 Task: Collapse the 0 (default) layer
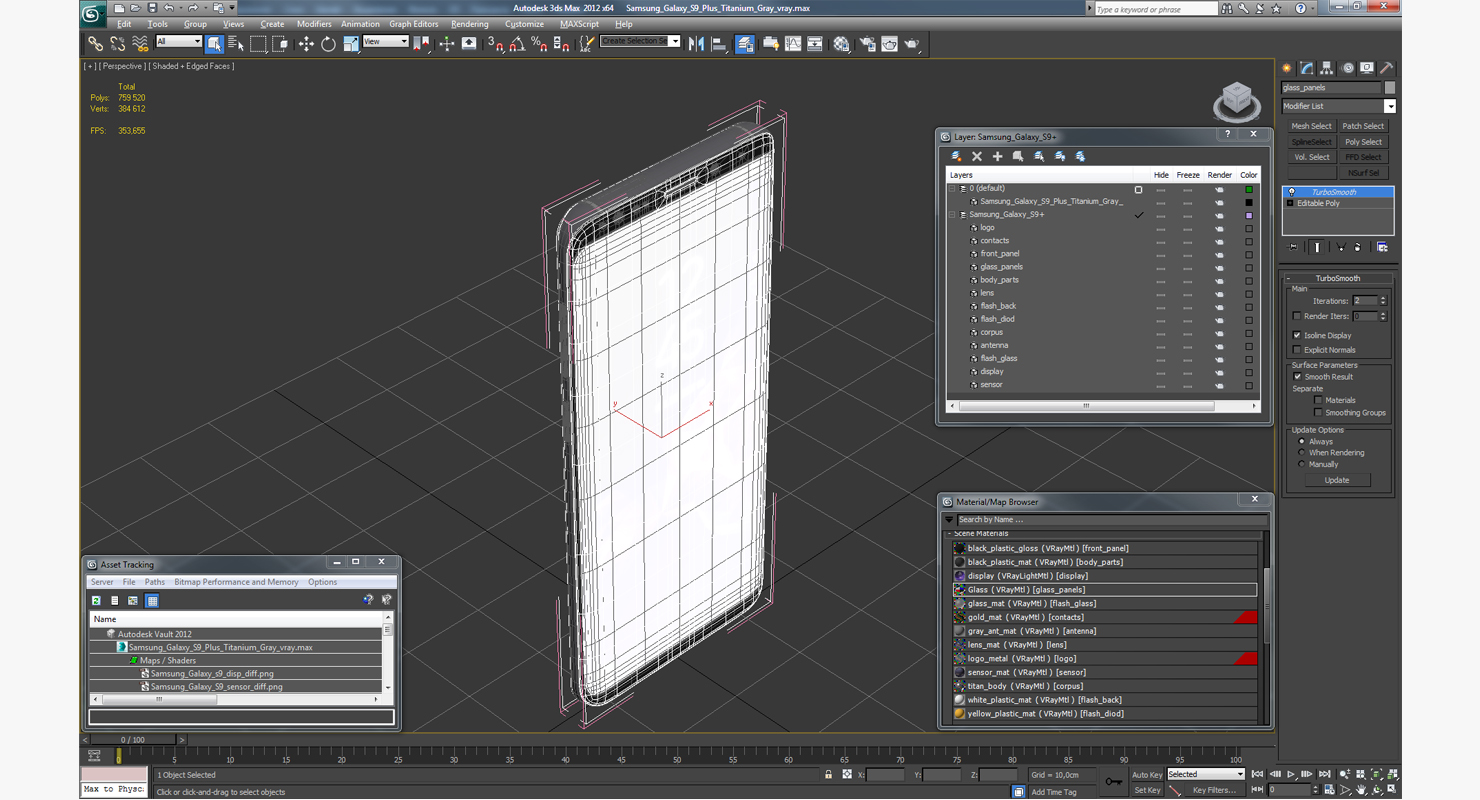952,189
